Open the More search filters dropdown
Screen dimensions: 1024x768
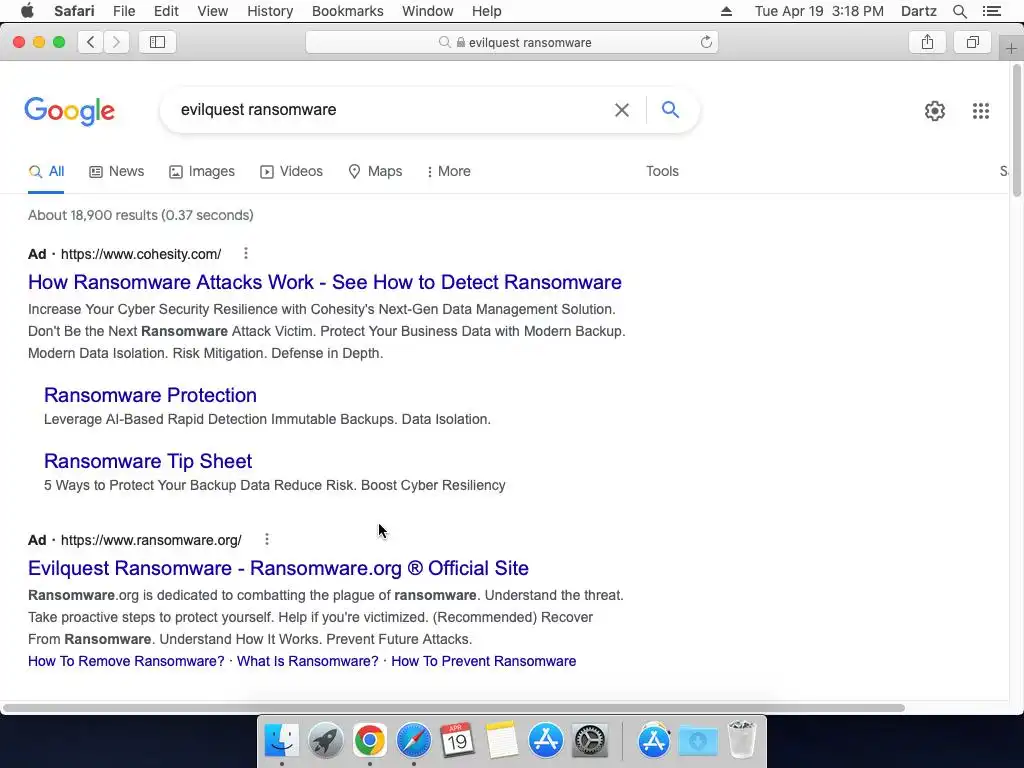pos(448,171)
